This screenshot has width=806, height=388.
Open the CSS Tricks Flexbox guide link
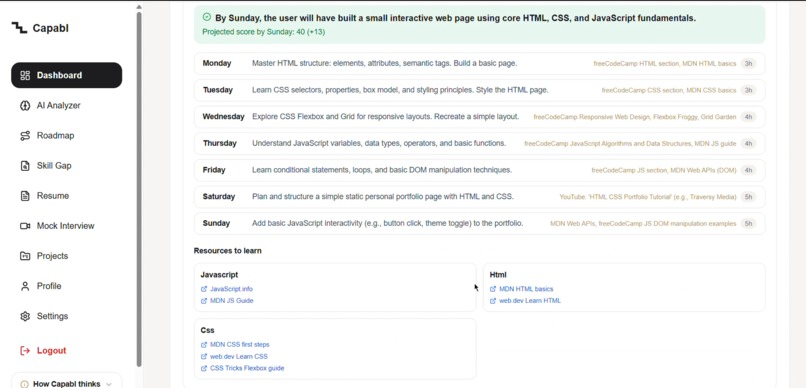point(247,368)
